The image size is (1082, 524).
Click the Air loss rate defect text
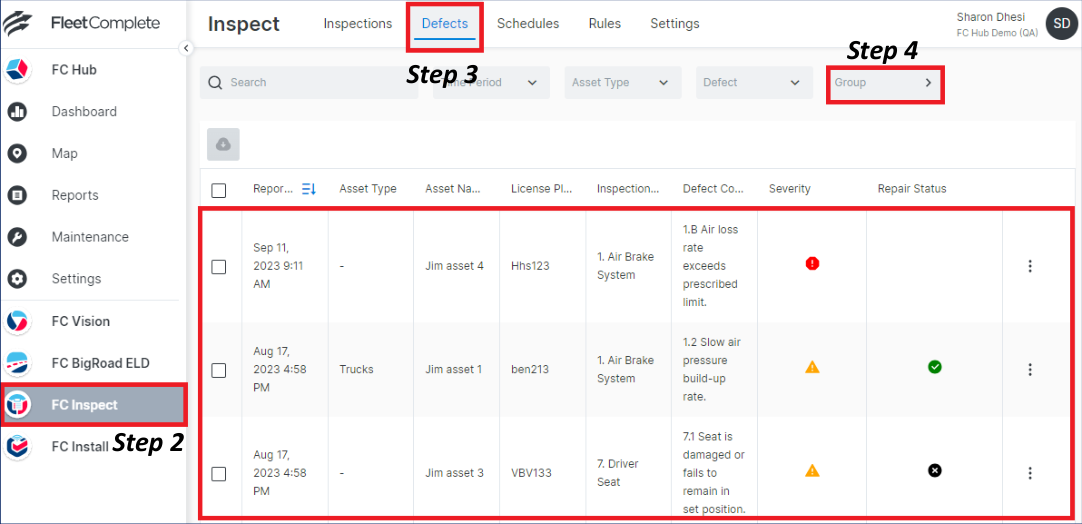point(710,266)
